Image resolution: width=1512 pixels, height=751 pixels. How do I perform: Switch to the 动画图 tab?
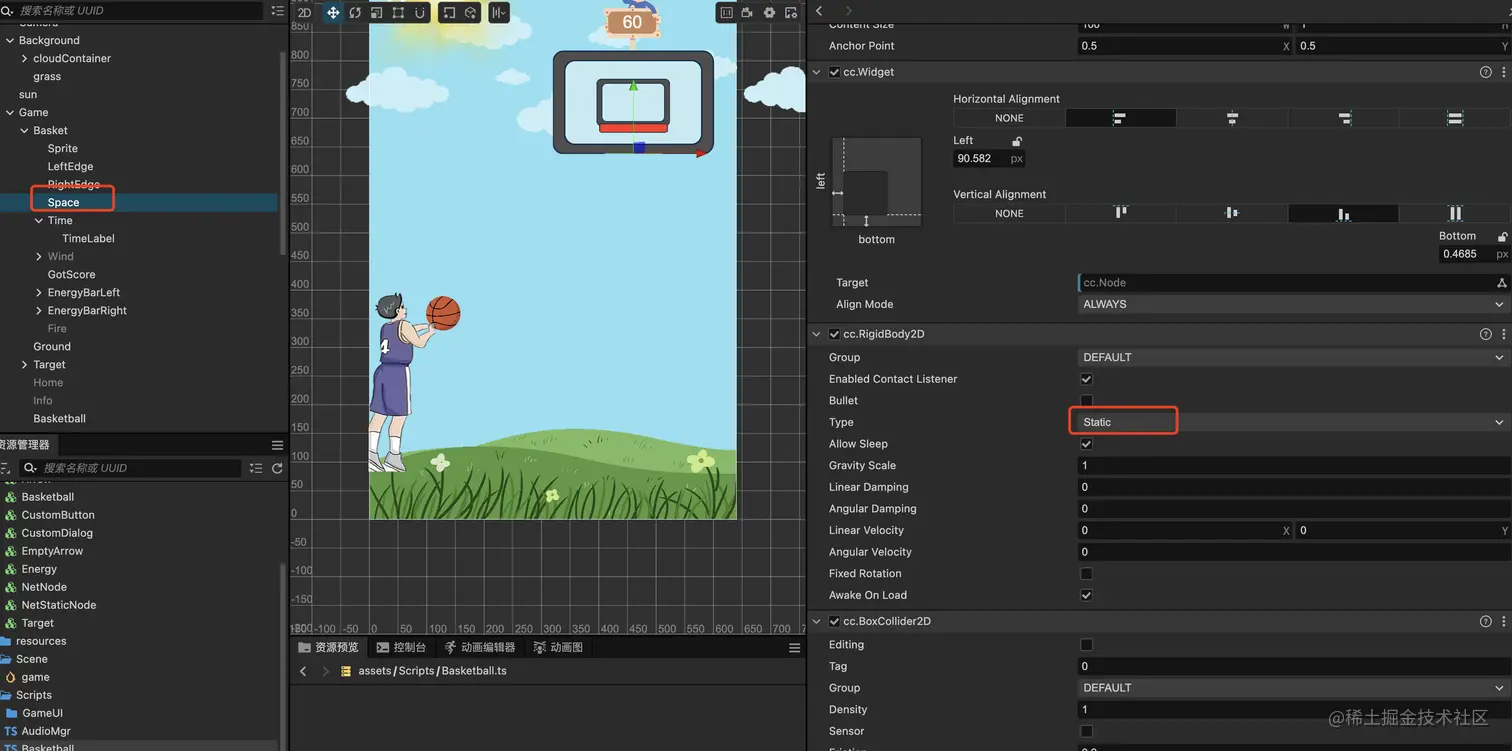(558, 648)
